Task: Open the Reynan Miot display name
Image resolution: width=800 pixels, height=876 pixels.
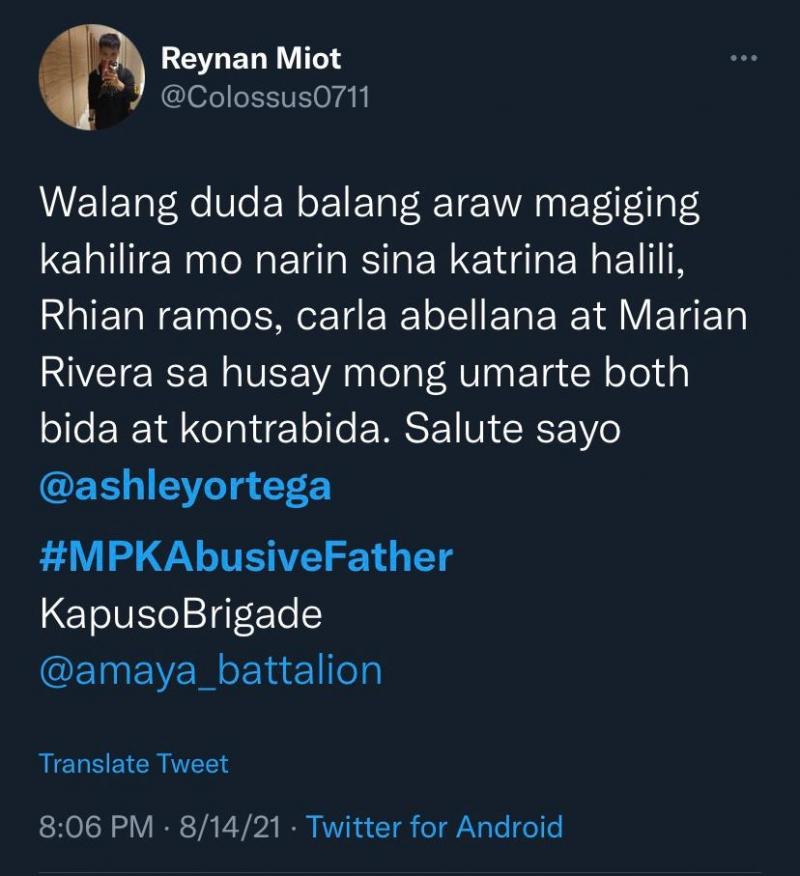Action: pyautogui.click(x=251, y=59)
